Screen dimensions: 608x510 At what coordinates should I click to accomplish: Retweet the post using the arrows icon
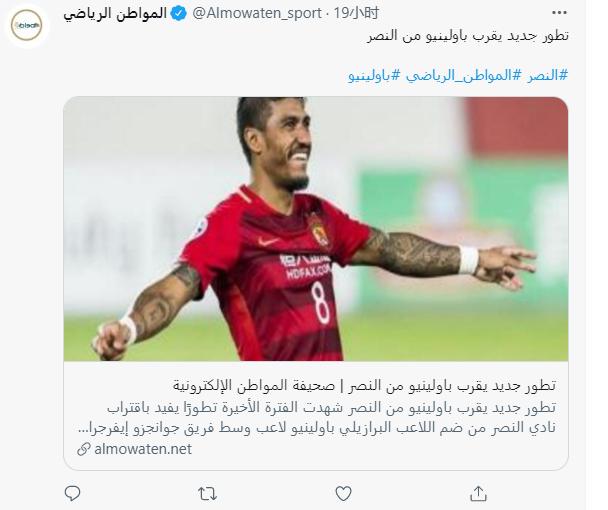coord(207,494)
